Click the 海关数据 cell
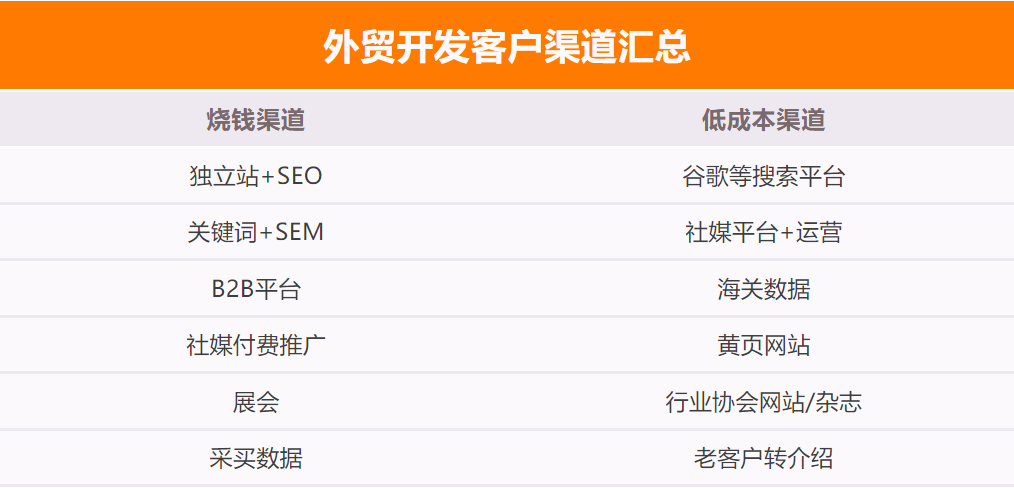1014x488 pixels. [763, 289]
